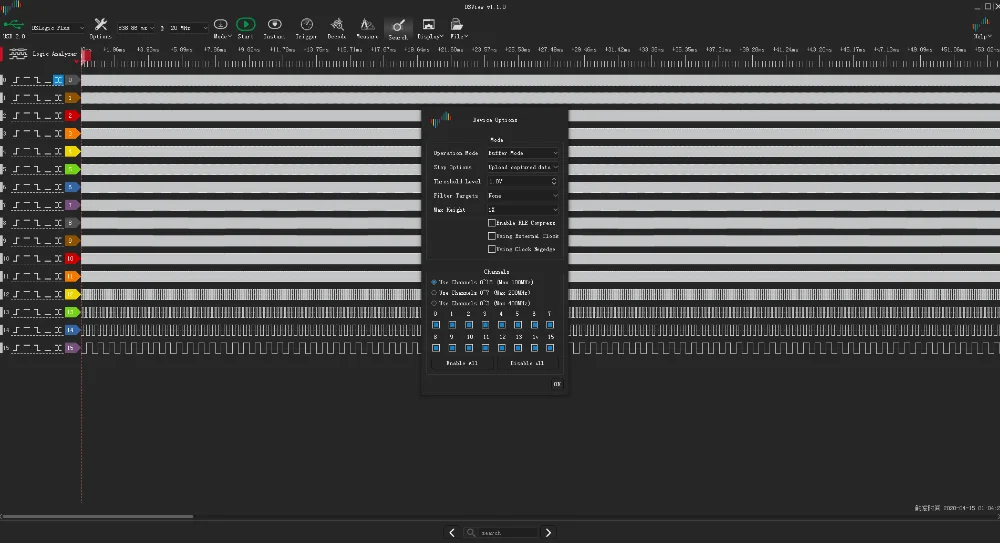Expand the Filter Targets dropdown
This screenshot has height=543, width=1000.
point(523,196)
